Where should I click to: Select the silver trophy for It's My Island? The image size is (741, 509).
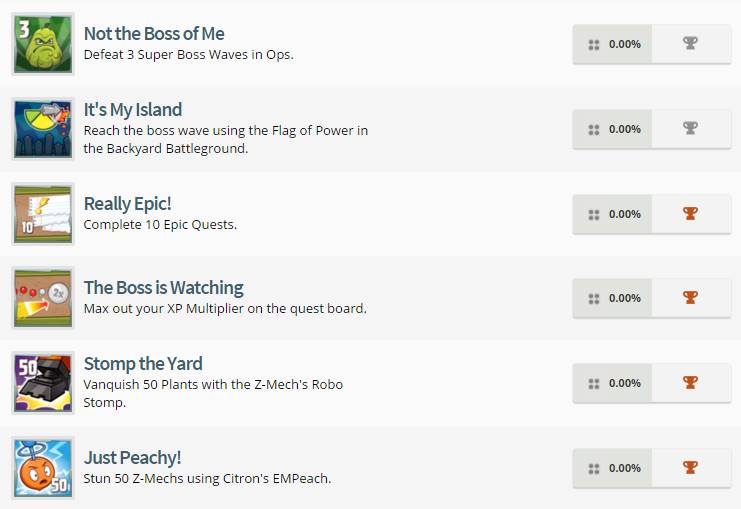tap(690, 129)
